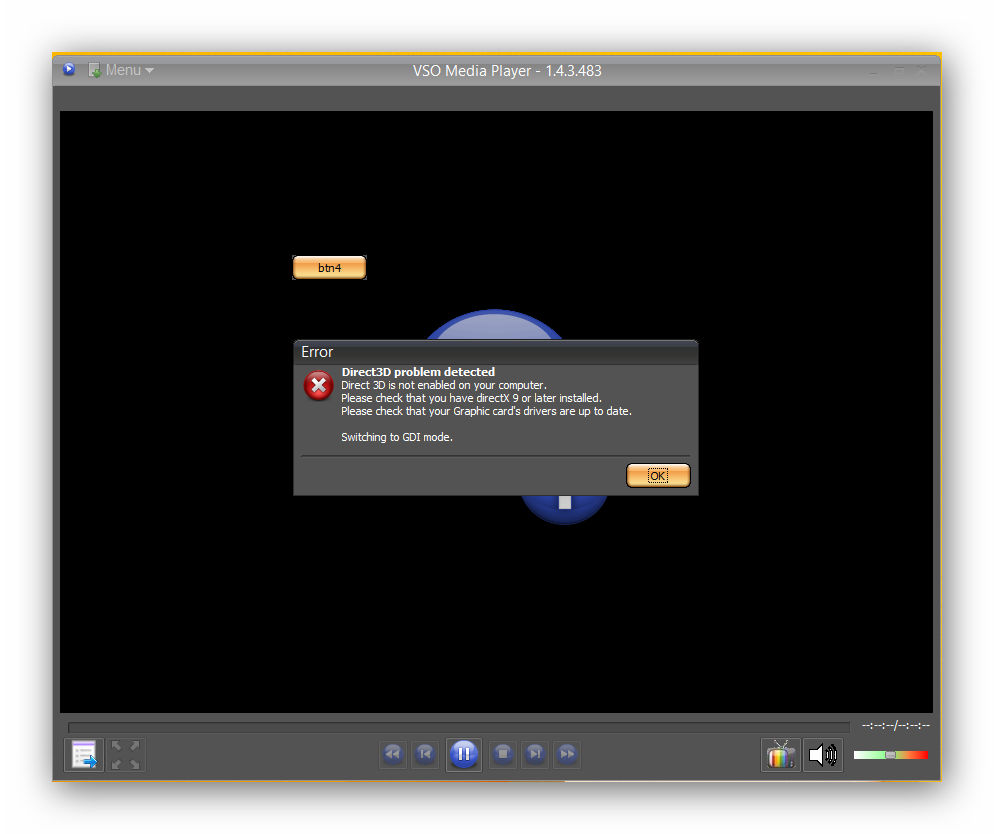Mute audio with the speaker icon
The width and height of the screenshot is (994, 834).
(823, 755)
